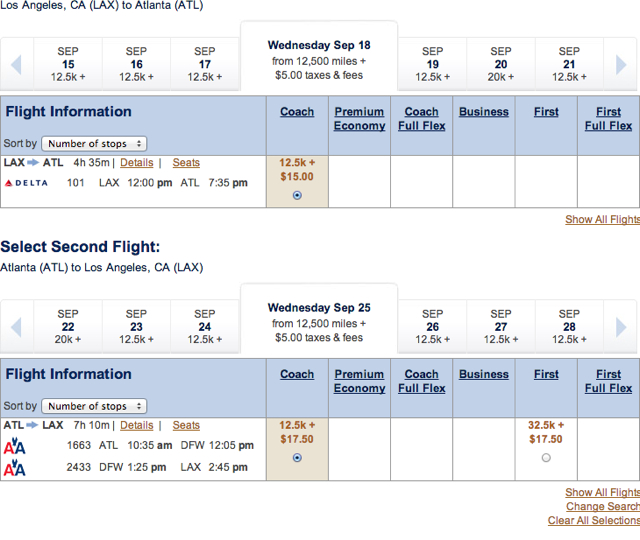This screenshot has height=540, width=640.
Task: Select Coach 12.5k + $17.50 radio for ATL-LAX
Action: (297, 458)
